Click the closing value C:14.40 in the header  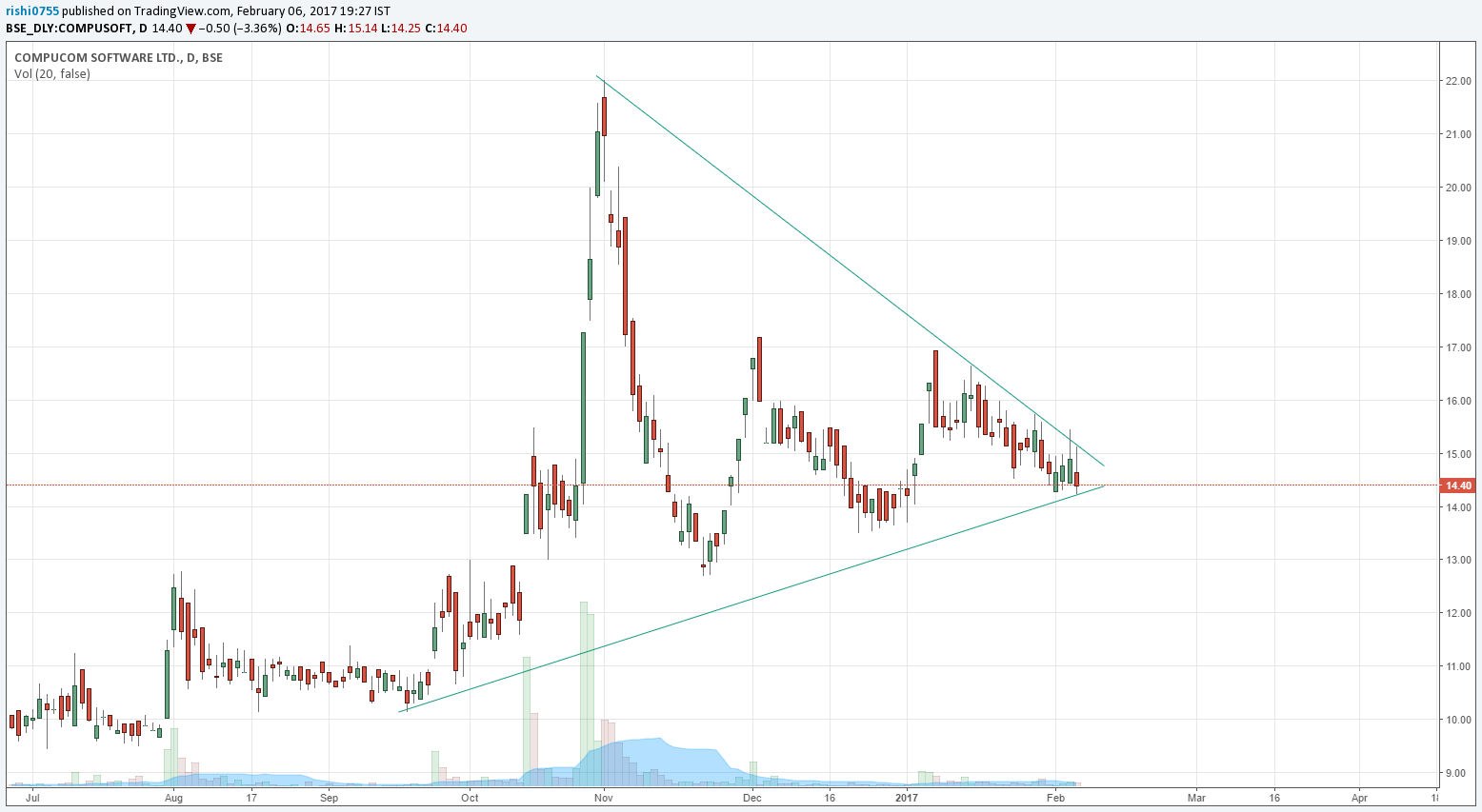tap(446, 29)
